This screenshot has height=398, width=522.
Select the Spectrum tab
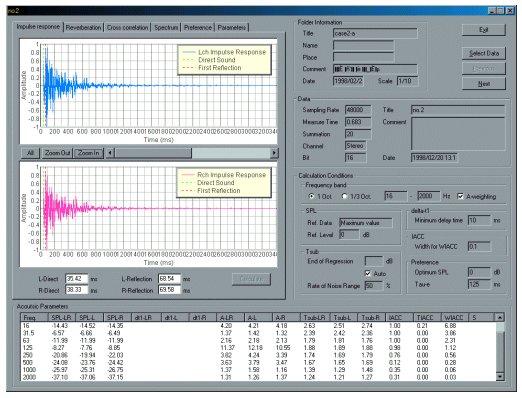(166, 27)
